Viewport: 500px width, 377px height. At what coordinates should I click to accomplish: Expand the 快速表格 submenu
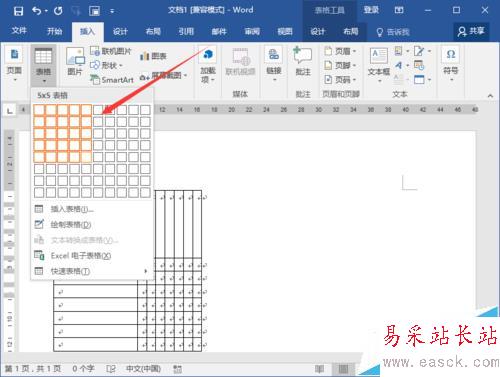(x=92, y=271)
